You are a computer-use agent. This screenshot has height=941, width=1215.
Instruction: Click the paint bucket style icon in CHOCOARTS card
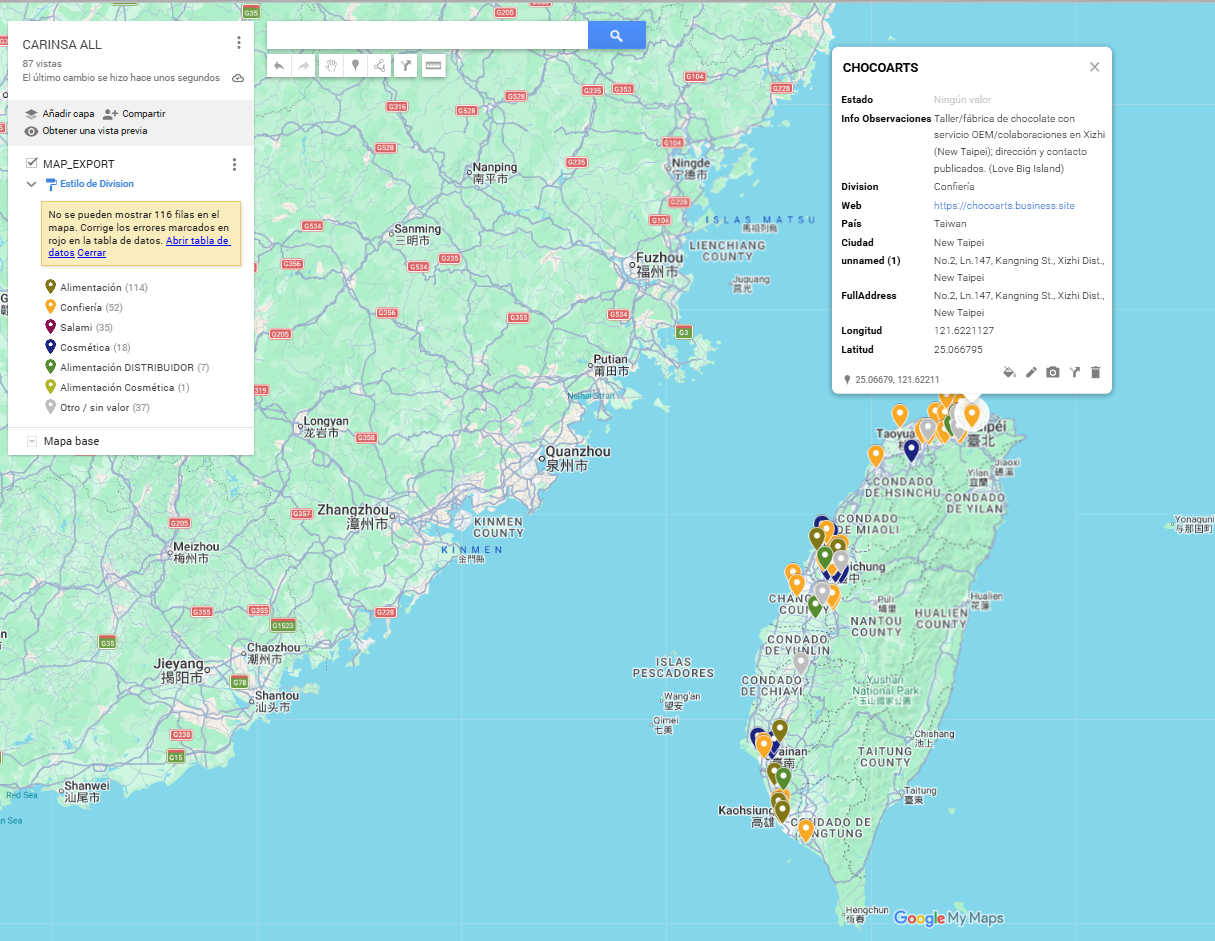pos(1009,372)
